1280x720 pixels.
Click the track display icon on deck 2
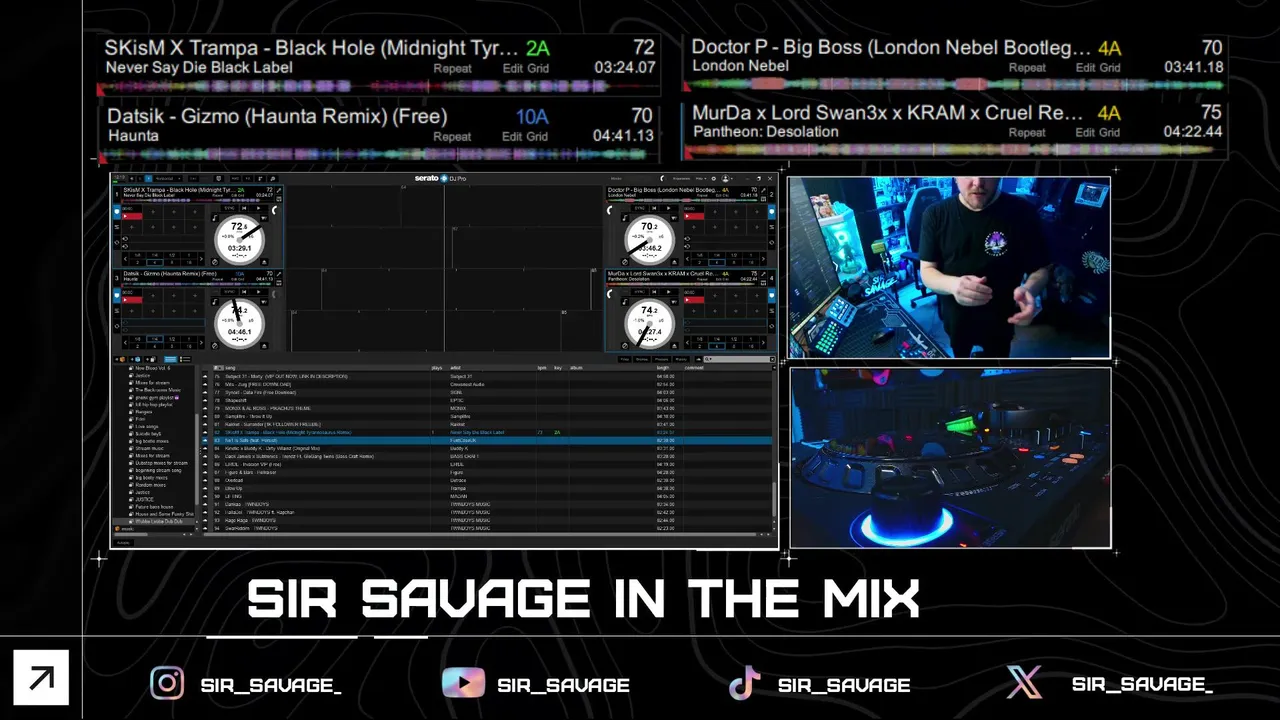[764, 199]
